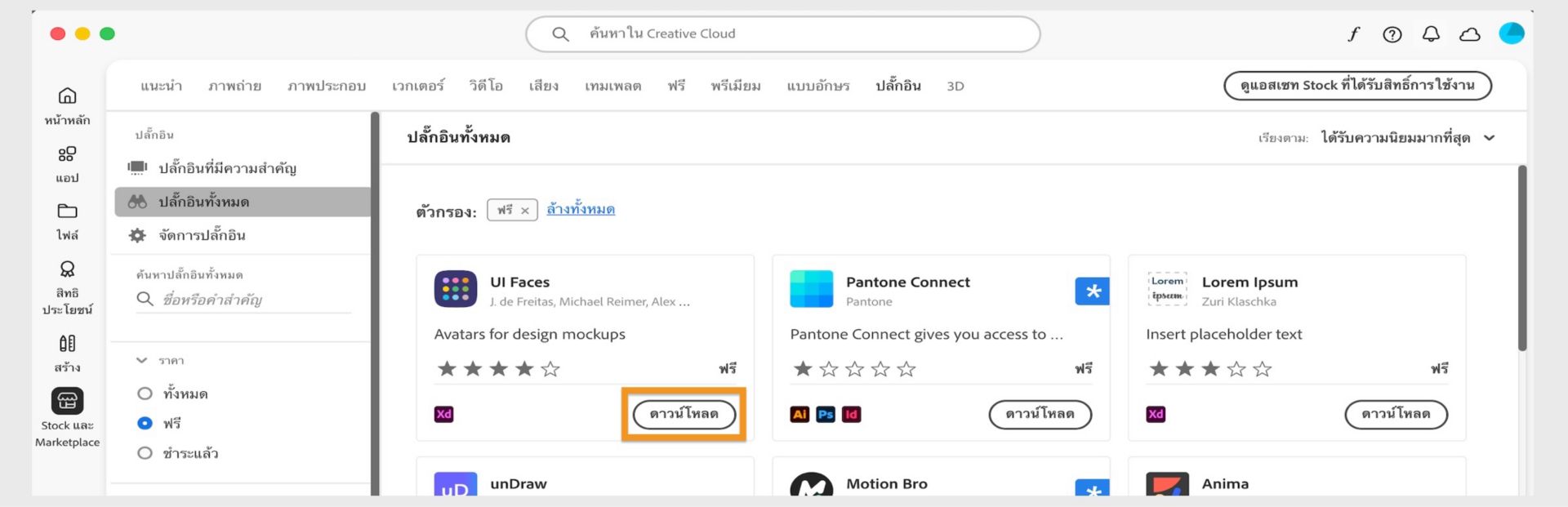This screenshot has width=1568, height=507.
Task: Select the ชำระแล้ว price radio button
Action: tap(145, 453)
